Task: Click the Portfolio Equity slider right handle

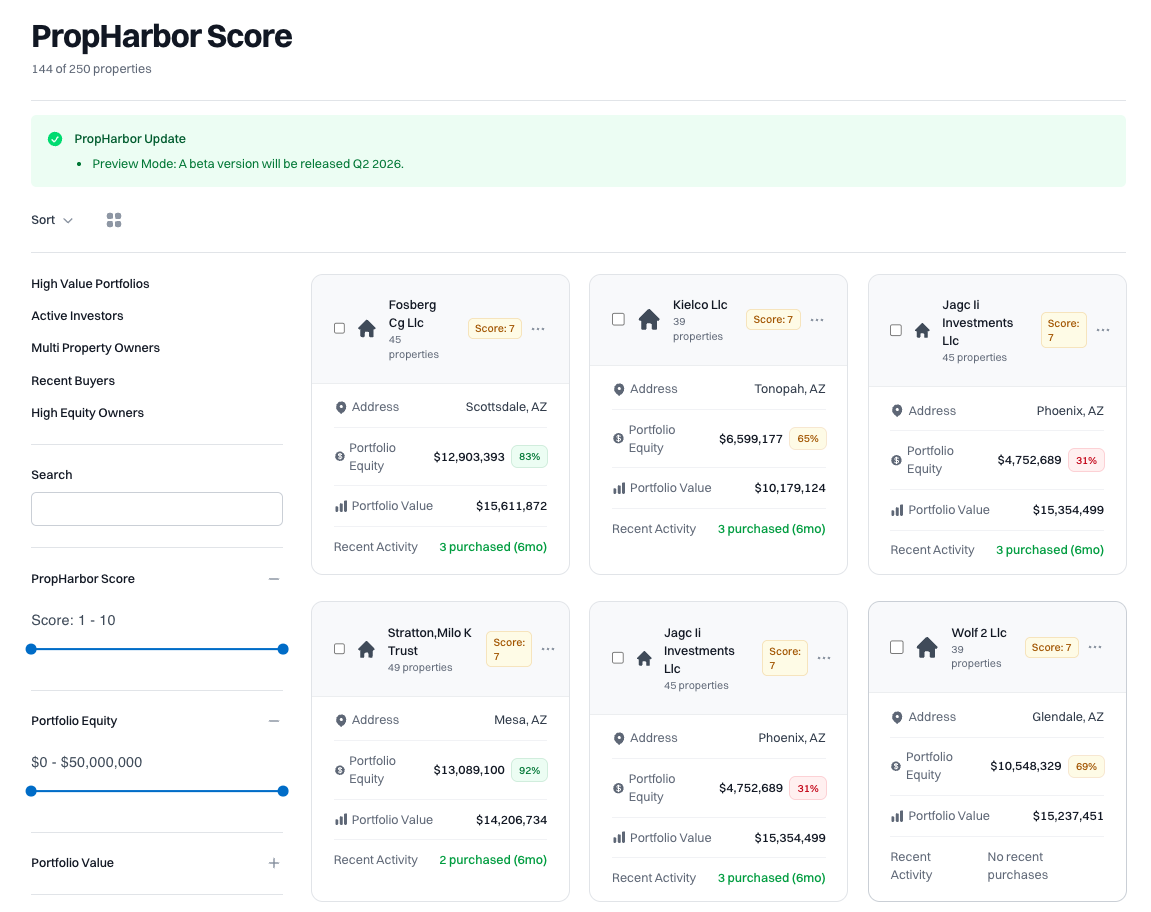Action: [x=283, y=791]
